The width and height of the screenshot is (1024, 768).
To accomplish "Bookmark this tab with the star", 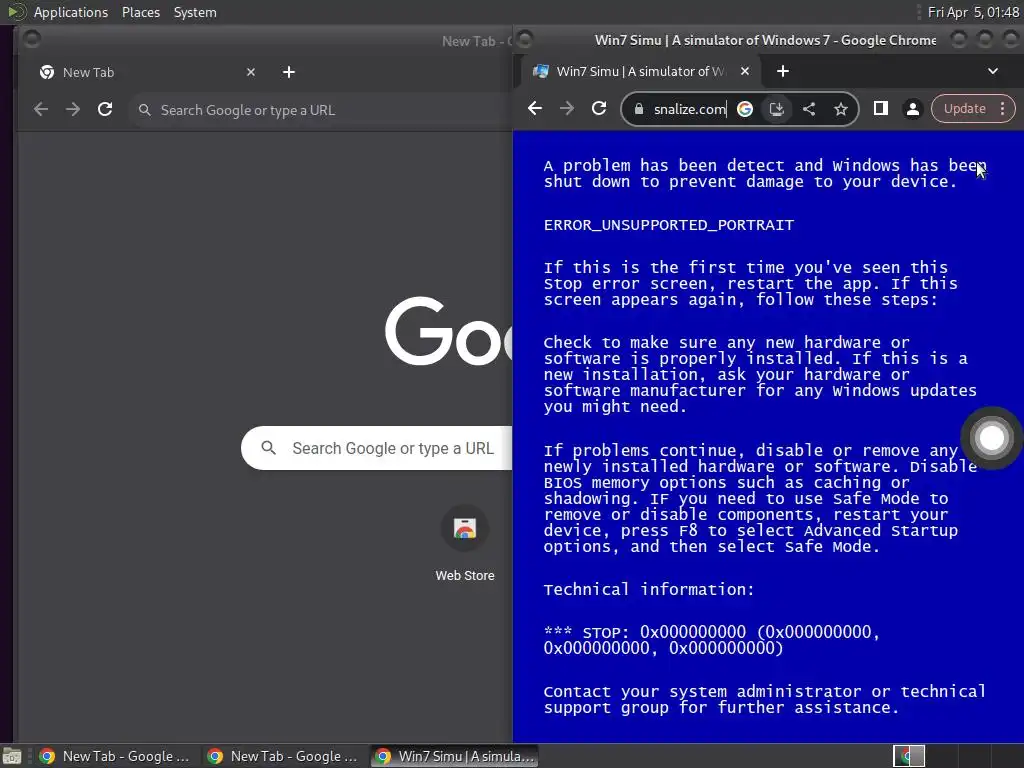I will 840,109.
